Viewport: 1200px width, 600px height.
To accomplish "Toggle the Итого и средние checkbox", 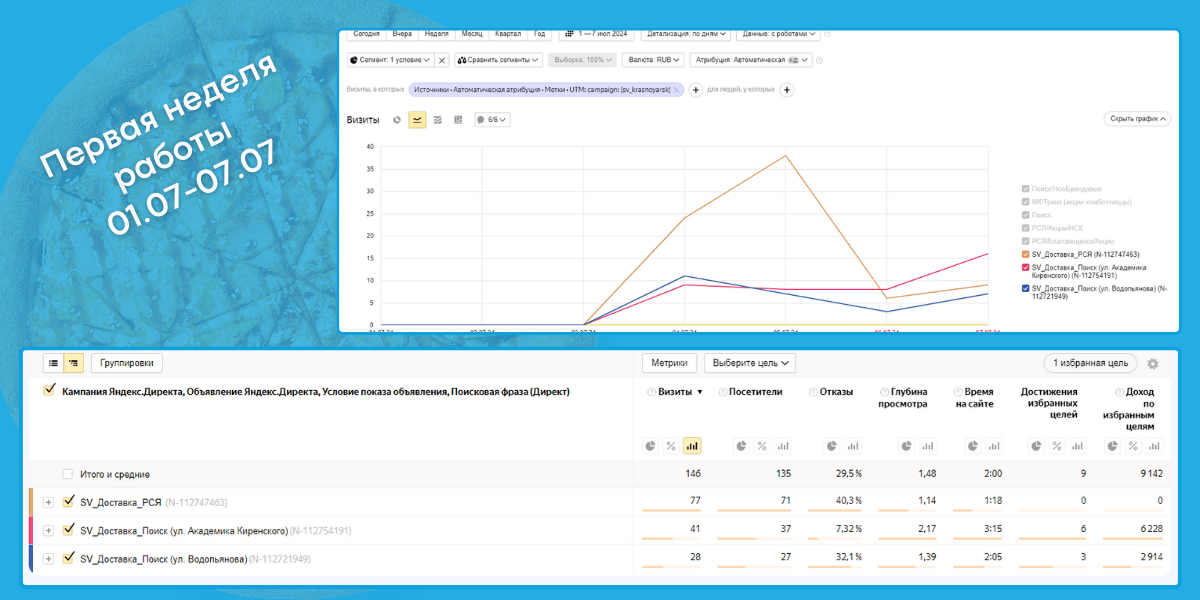I will (68, 474).
